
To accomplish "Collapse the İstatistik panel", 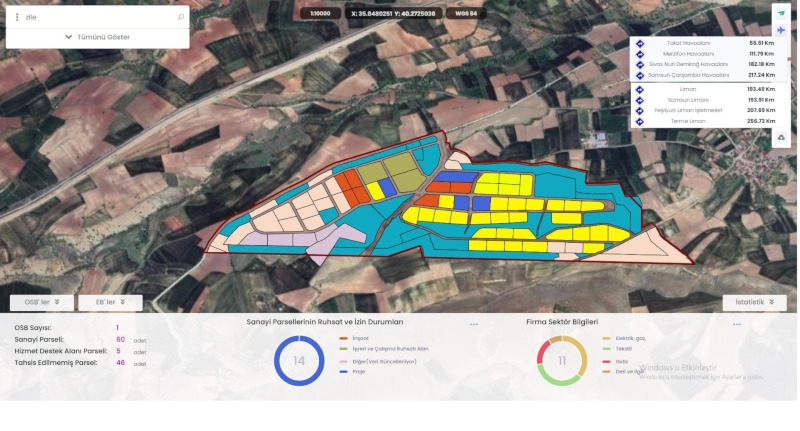I will click(754, 302).
